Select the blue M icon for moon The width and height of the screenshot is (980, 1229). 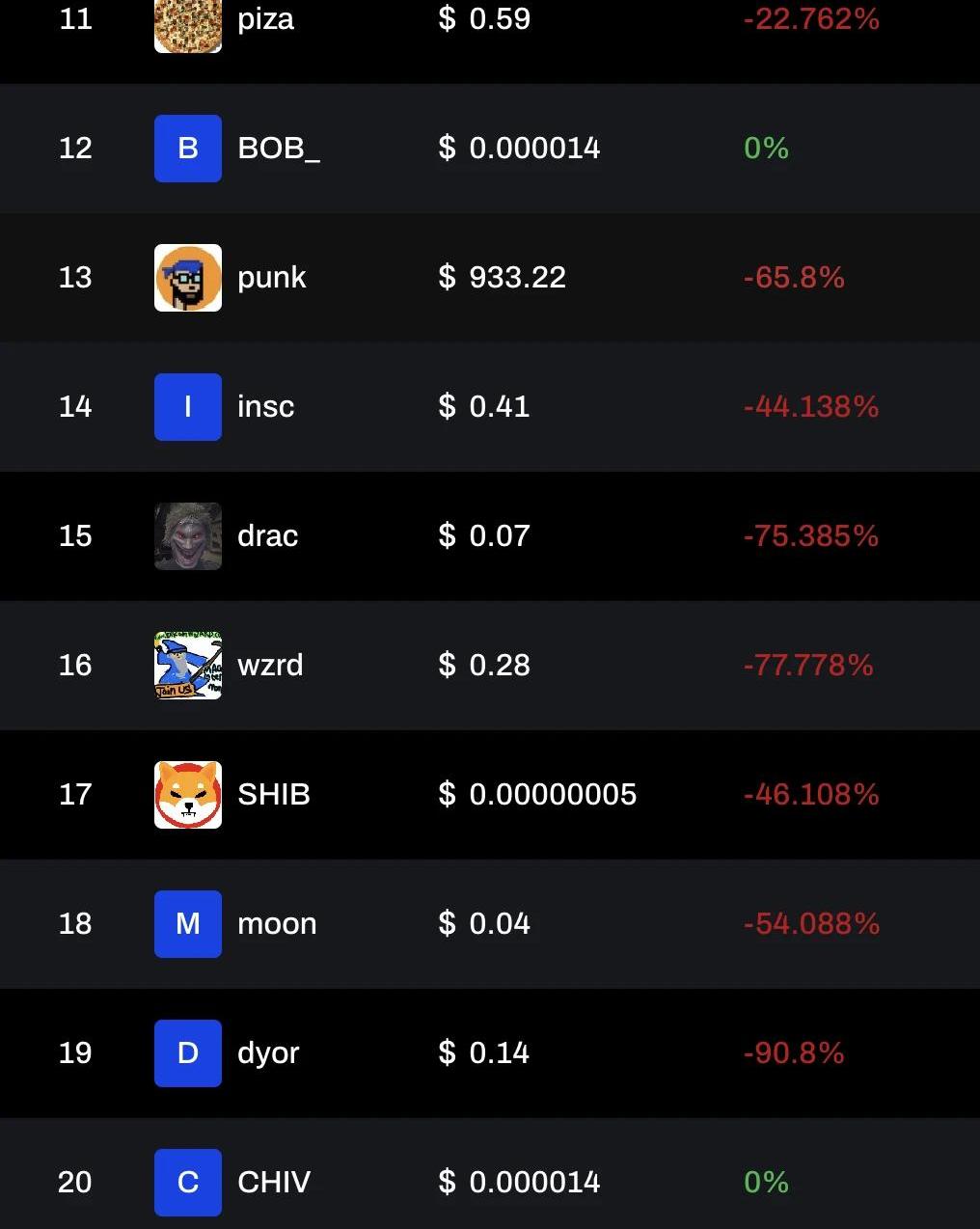click(188, 924)
